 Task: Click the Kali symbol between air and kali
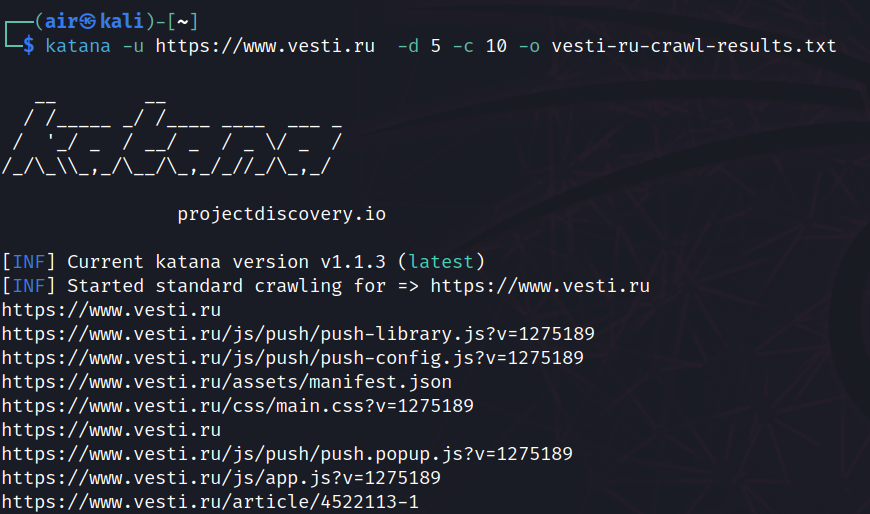88,22
